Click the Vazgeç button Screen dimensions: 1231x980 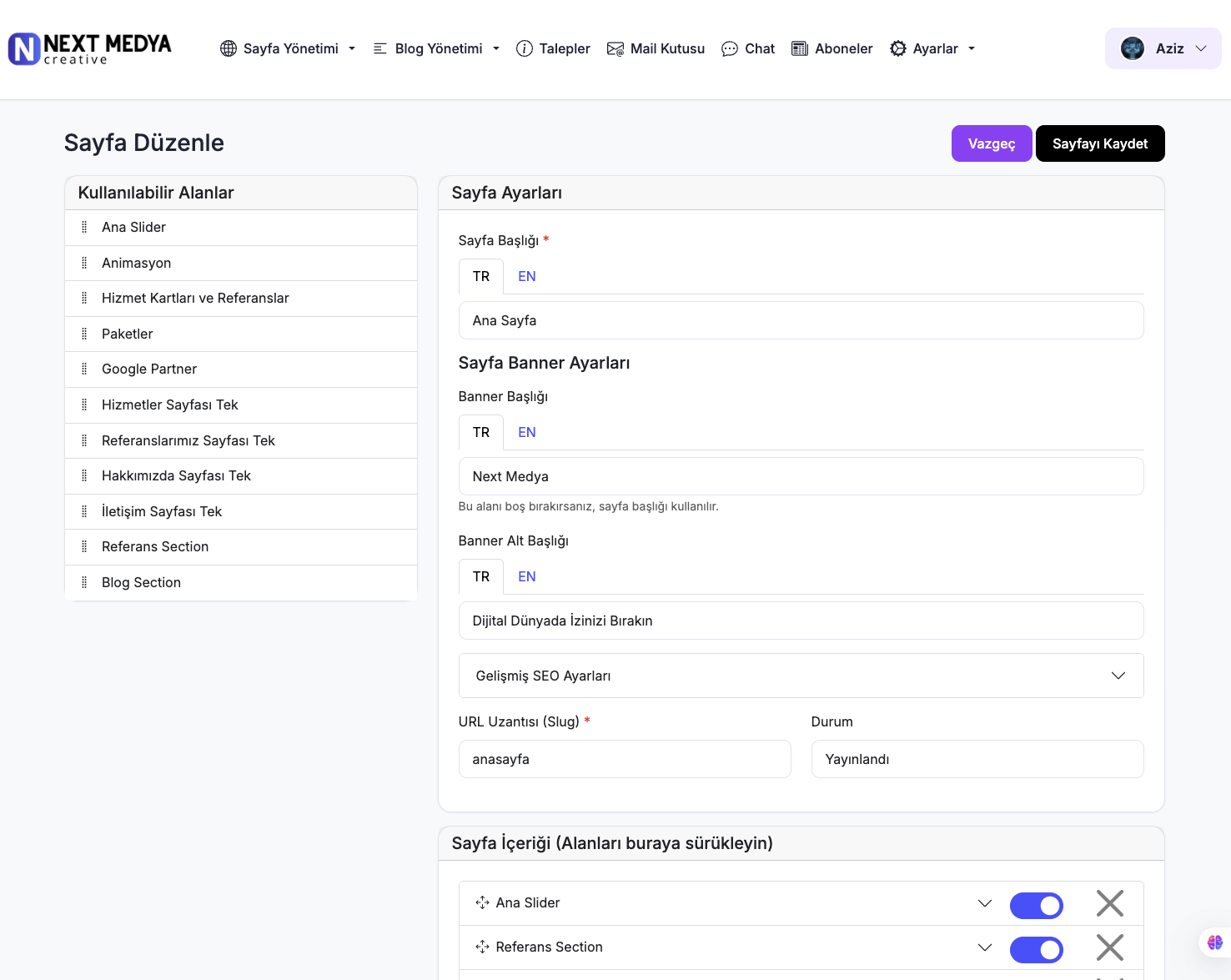pyautogui.click(x=992, y=143)
